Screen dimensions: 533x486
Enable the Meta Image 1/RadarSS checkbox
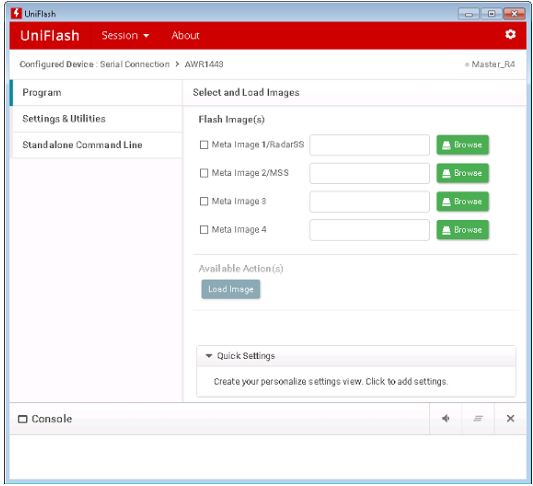coord(204,145)
